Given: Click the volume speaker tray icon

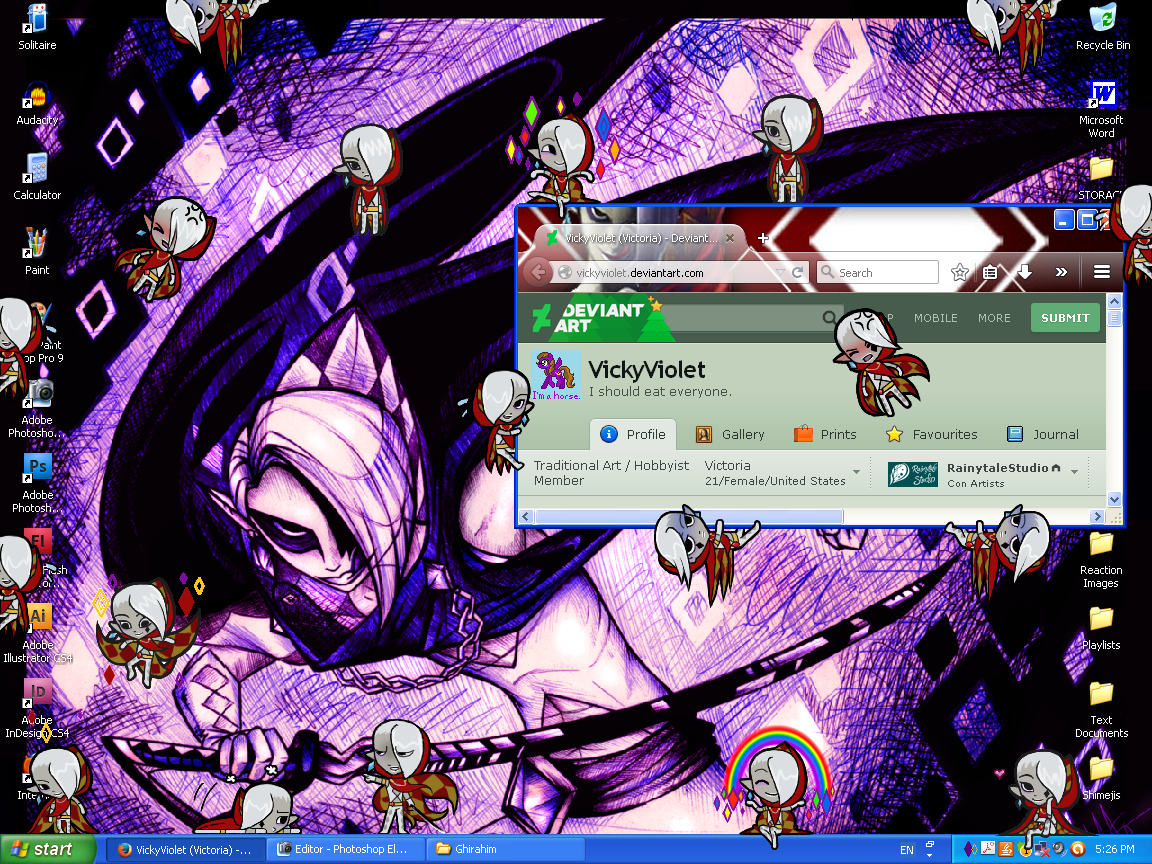Looking at the screenshot, I should (x=1059, y=849).
